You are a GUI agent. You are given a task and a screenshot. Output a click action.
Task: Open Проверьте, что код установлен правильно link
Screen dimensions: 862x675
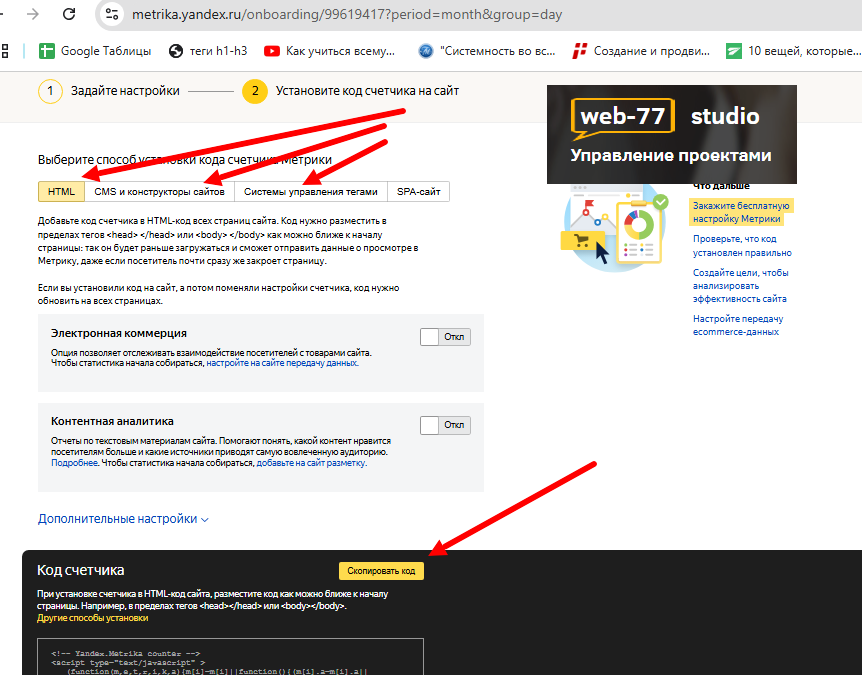coord(742,246)
